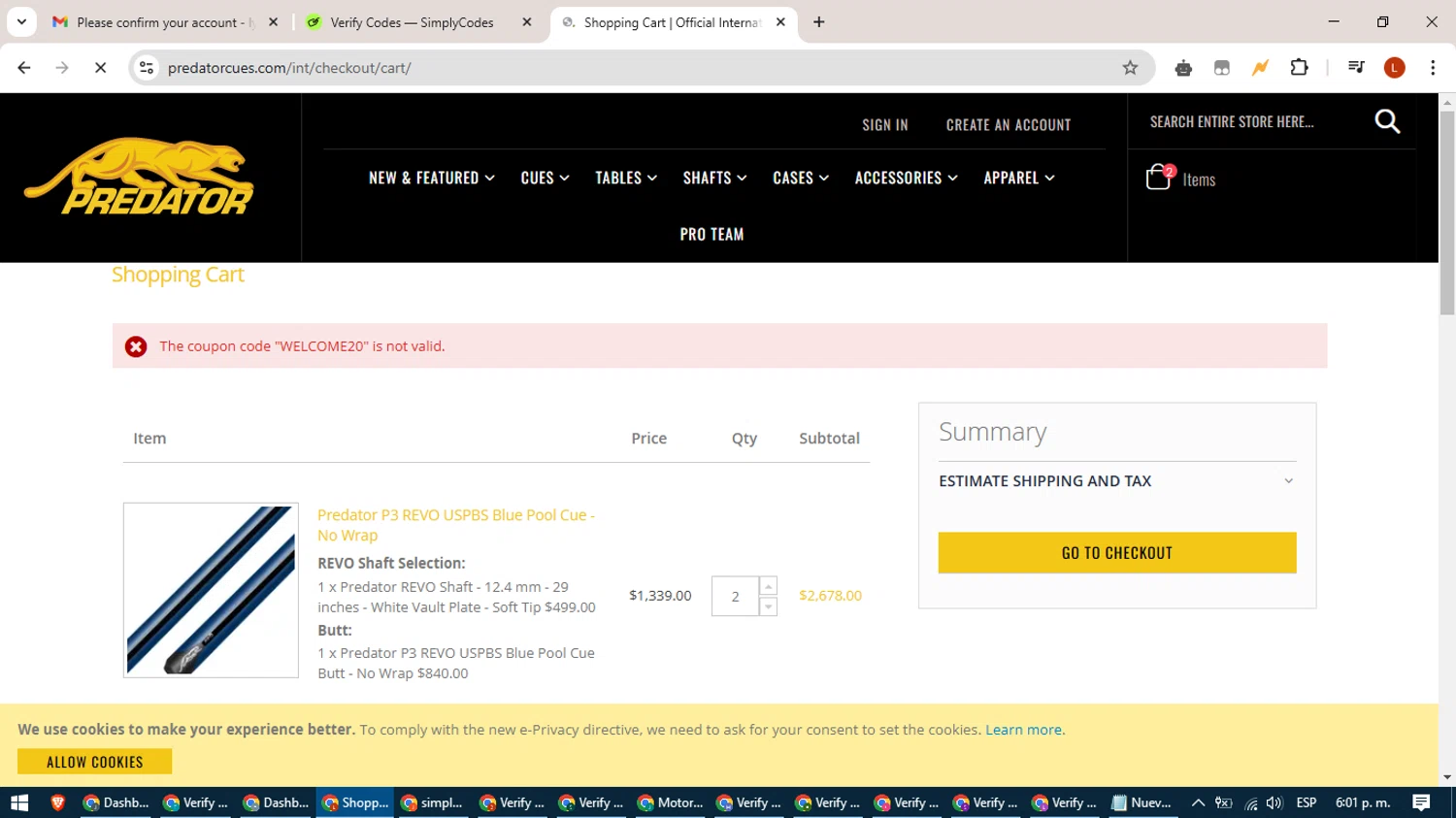Click the Items cart label
This screenshot has height=818, width=1456.
tap(1199, 180)
